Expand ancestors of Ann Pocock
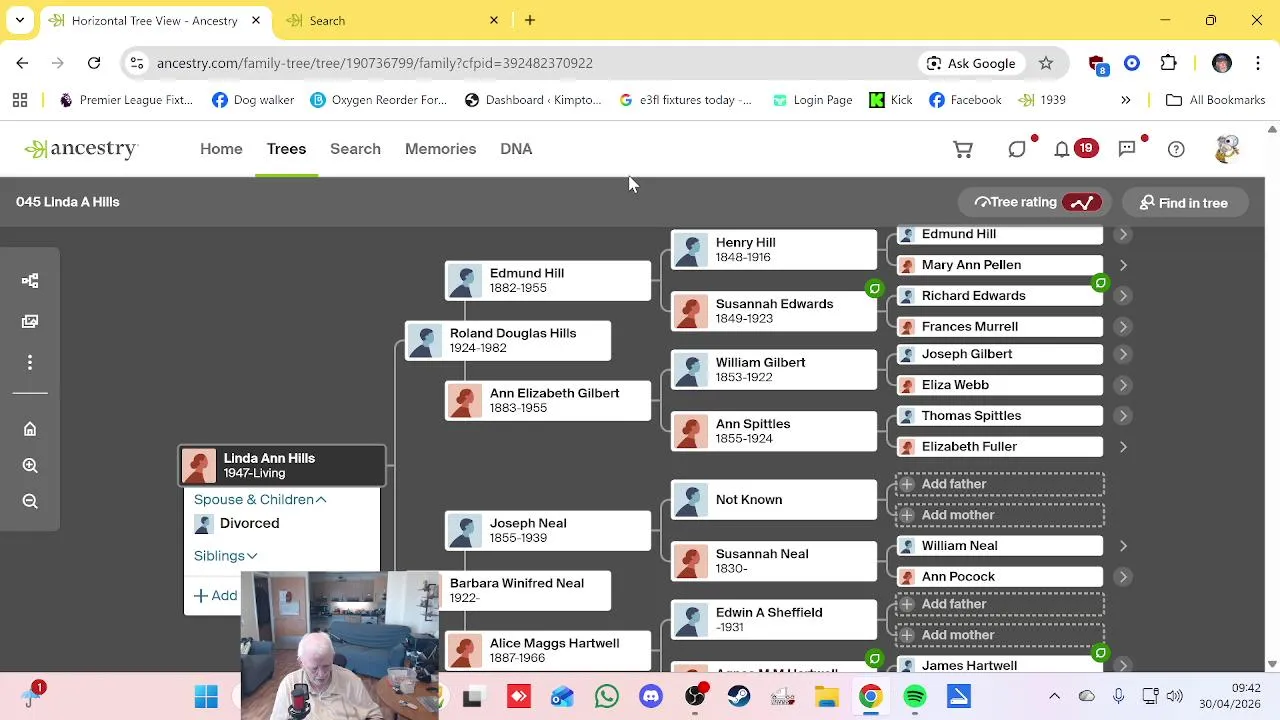This screenshot has width=1280, height=720. pos(1123,577)
